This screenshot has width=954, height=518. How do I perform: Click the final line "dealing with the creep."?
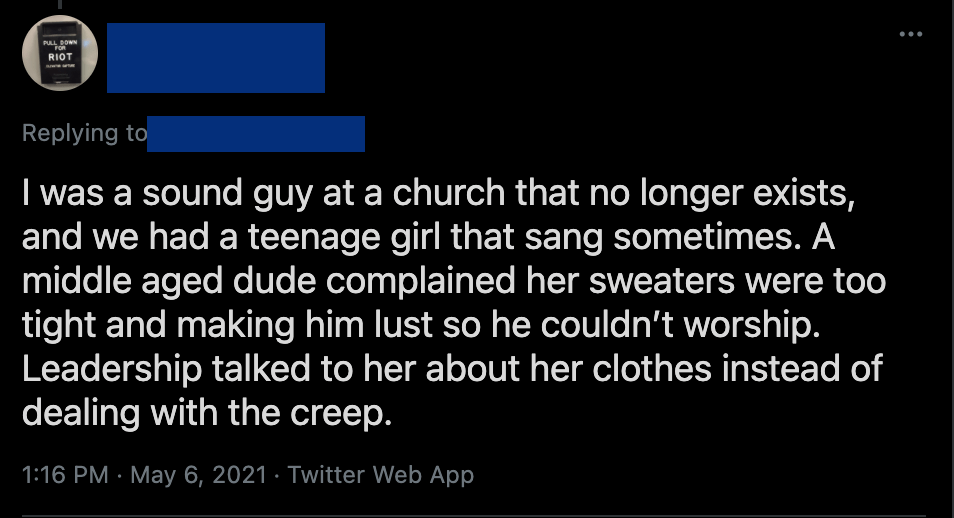click(x=206, y=411)
